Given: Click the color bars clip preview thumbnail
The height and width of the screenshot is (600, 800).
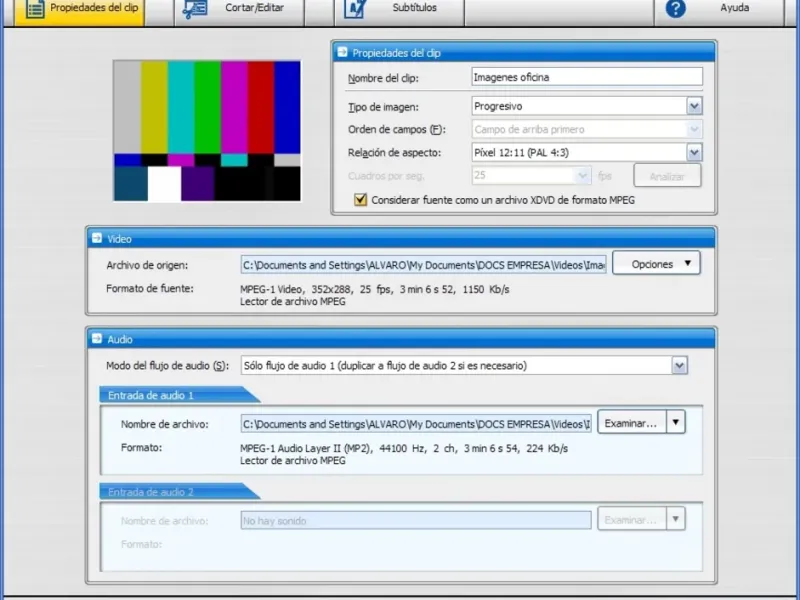Looking at the screenshot, I should 207,131.
